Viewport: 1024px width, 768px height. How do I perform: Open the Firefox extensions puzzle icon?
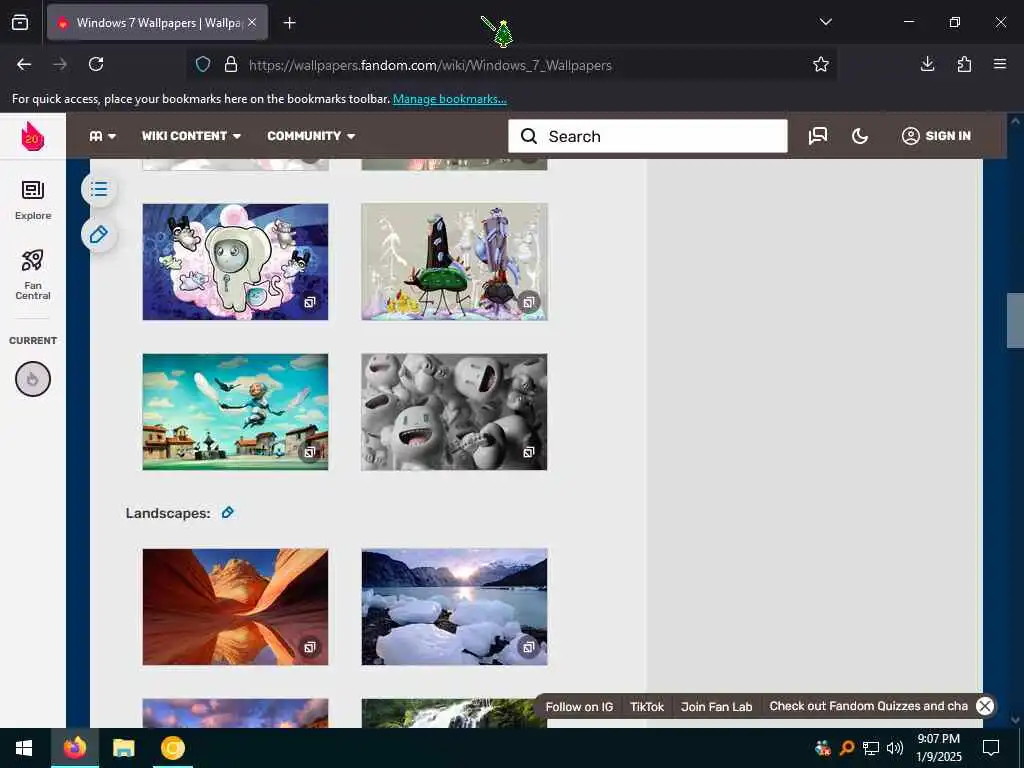(964, 64)
